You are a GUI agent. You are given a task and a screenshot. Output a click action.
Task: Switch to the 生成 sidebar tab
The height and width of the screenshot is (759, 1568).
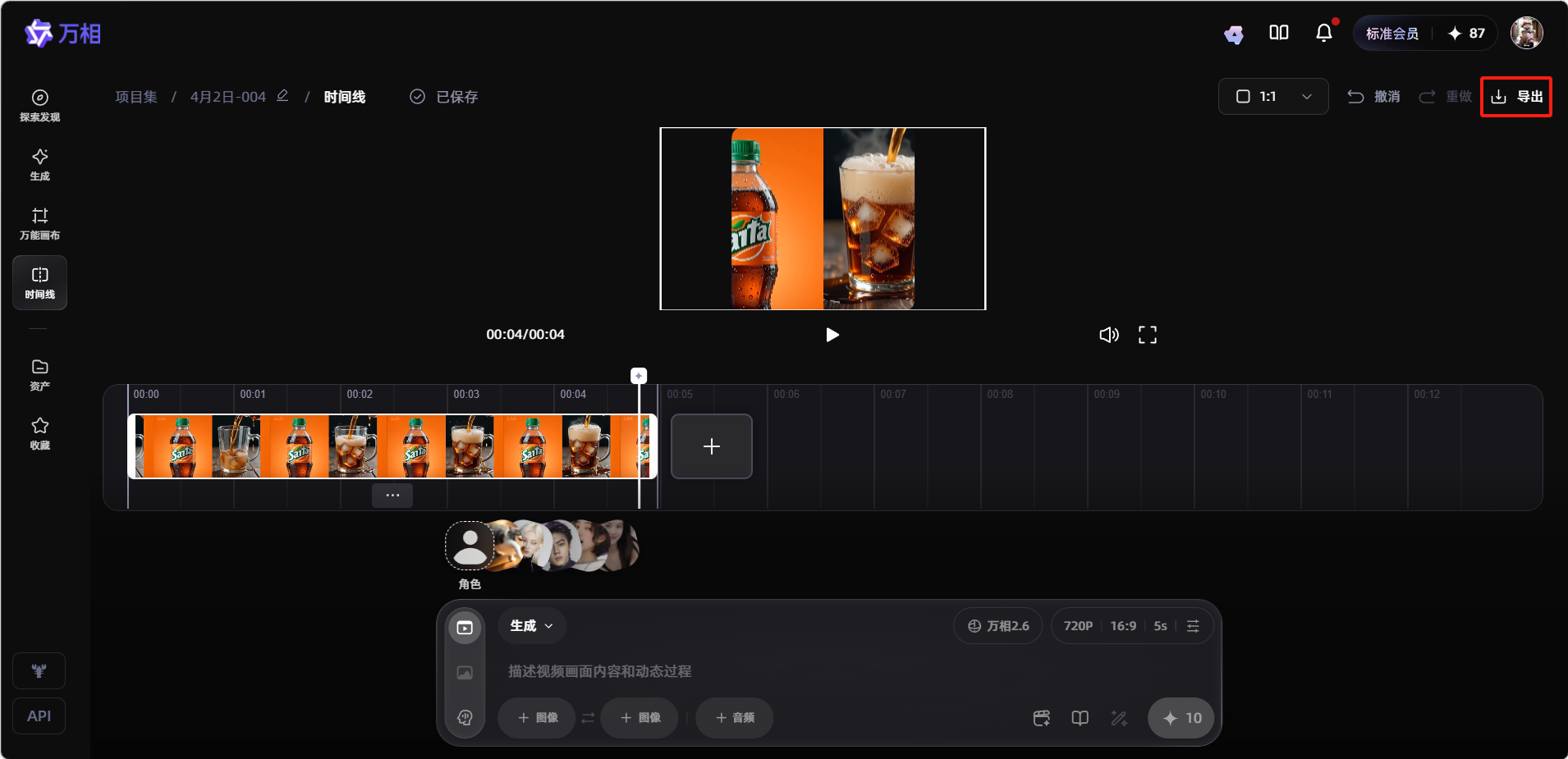[39, 165]
